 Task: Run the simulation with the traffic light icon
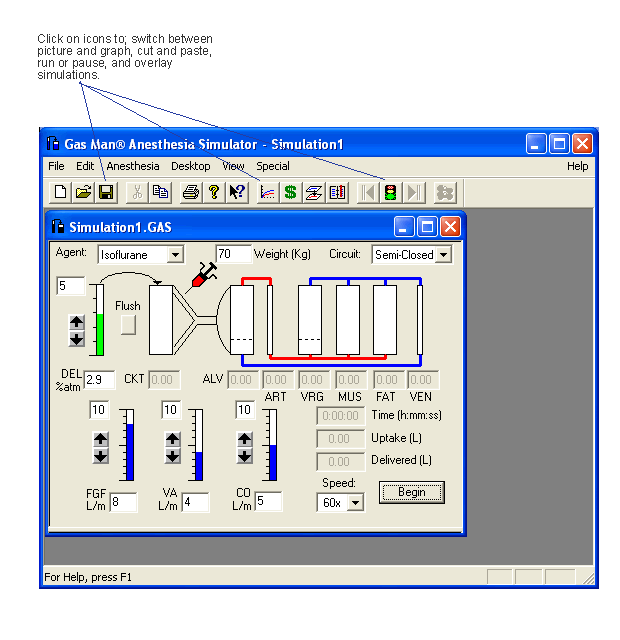click(x=391, y=192)
